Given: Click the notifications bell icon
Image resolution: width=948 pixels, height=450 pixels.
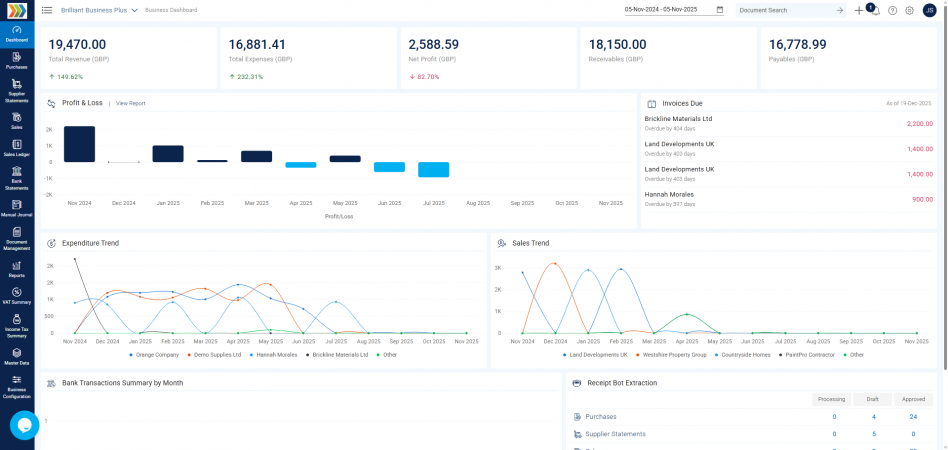Looking at the screenshot, I should (x=875, y=11).
